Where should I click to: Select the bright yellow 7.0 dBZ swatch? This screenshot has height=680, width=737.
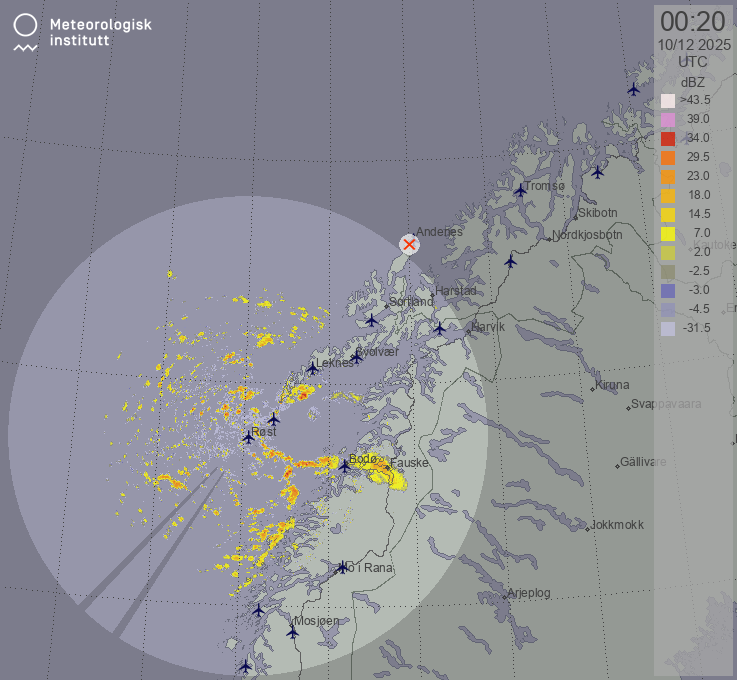coord(668,233)
